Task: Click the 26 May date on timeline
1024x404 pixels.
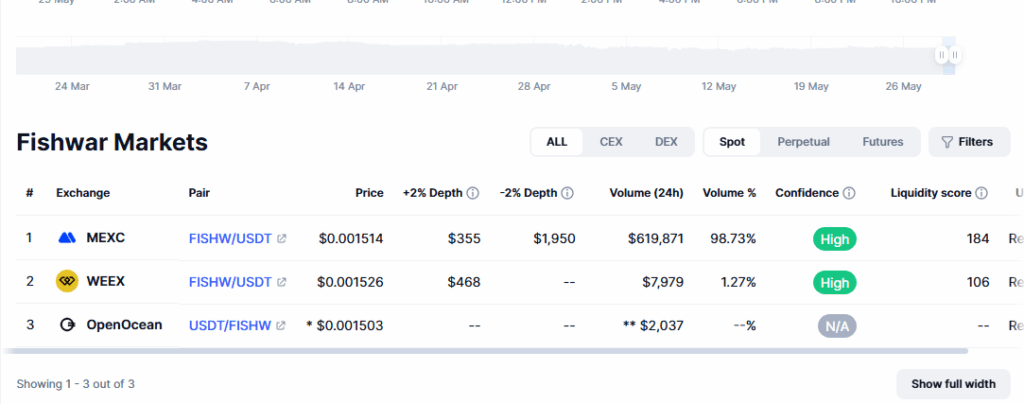Action: 903,86
